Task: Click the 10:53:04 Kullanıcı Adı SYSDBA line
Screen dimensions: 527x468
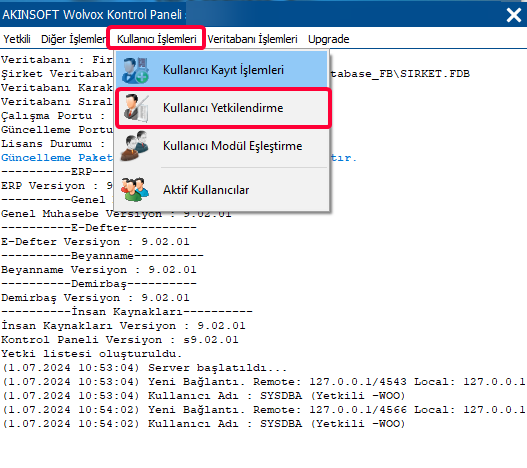Action: (204, 396)
